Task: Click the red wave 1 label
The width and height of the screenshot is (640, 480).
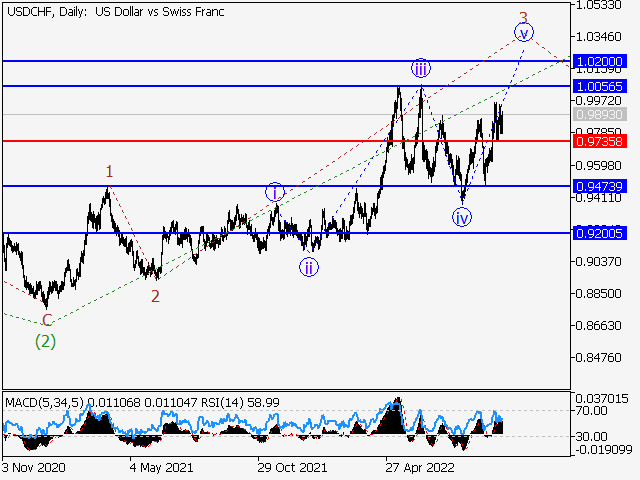Action: [x=109, y=171]
